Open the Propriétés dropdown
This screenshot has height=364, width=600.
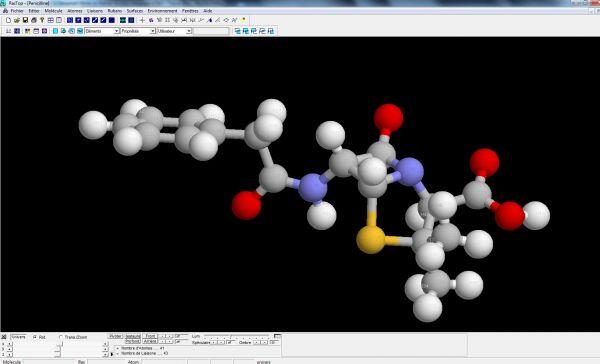(x=138, y=31)
